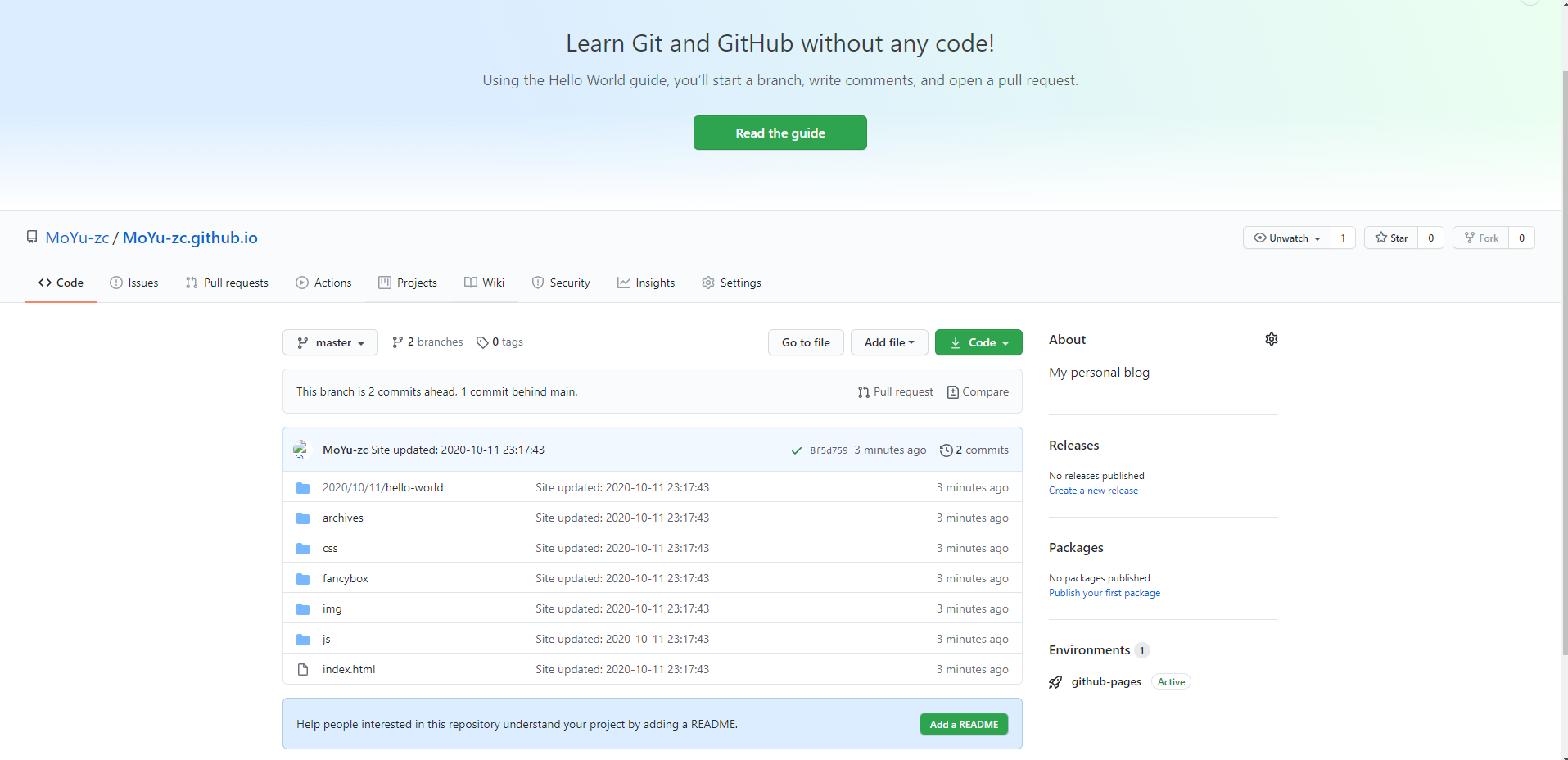Open the Issues tab
Image resolution: width=1568 pixels, height=760 pixels.
point(134,283)
